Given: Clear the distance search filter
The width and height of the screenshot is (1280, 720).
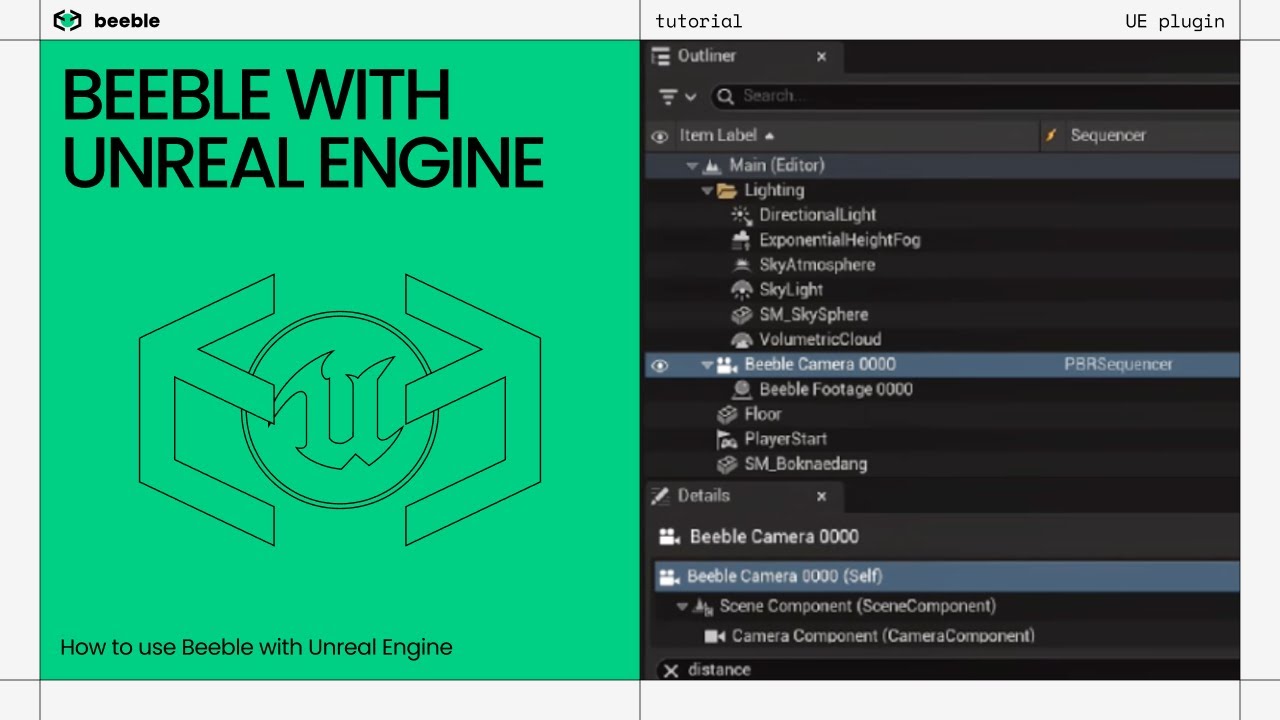Looking at the screenshot, I should click(x=671, y=670).
